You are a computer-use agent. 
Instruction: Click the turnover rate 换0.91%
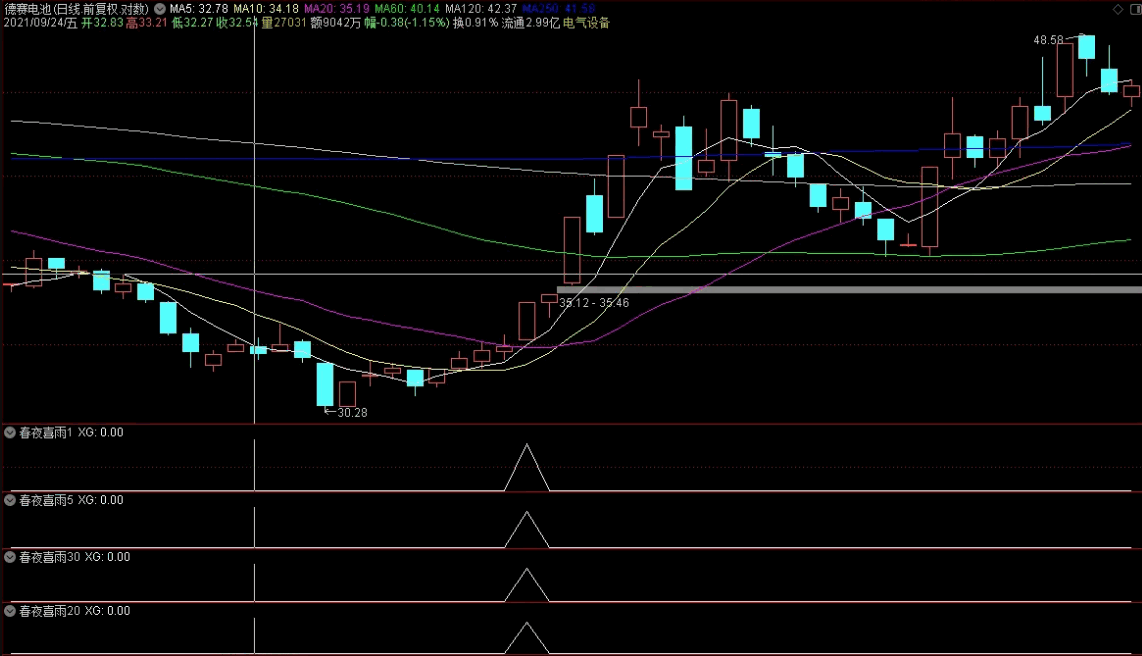click(476, 23)
